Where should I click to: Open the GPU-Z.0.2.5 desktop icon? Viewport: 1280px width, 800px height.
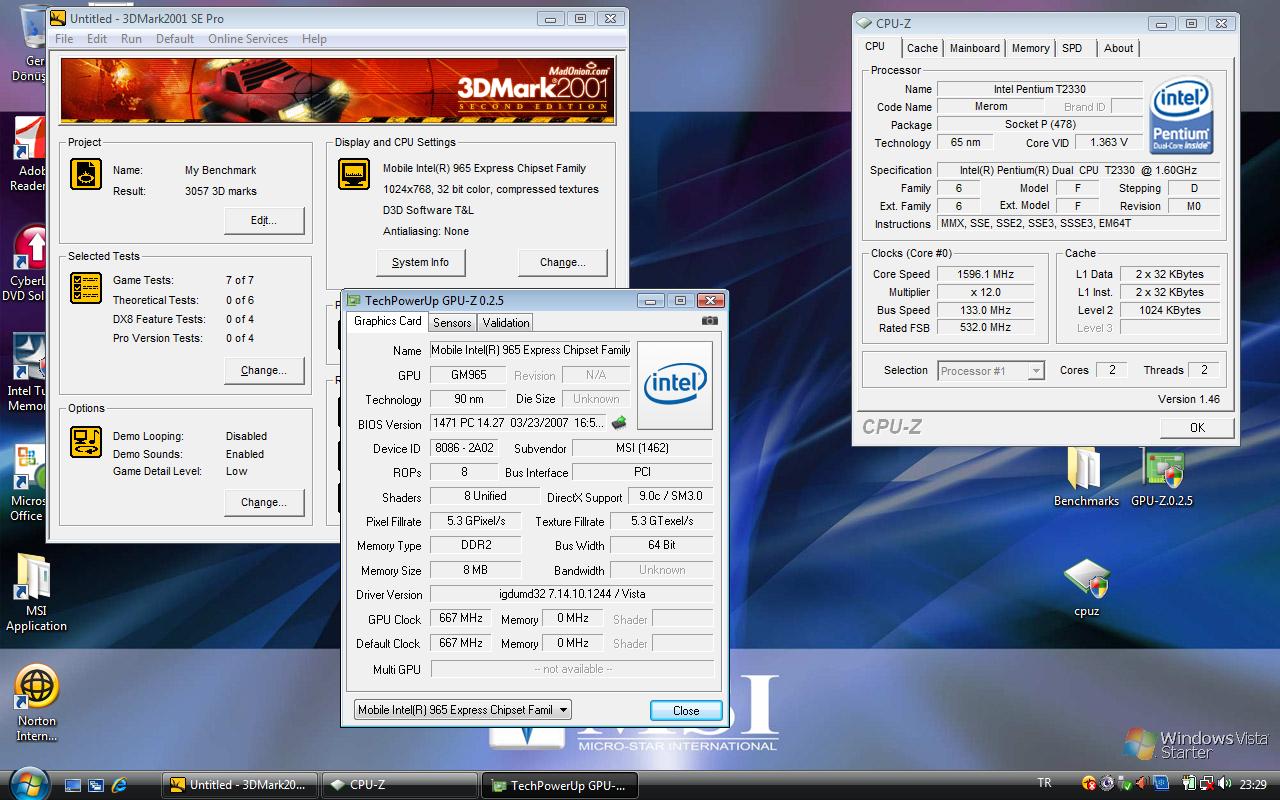(x=1162, y=476)
